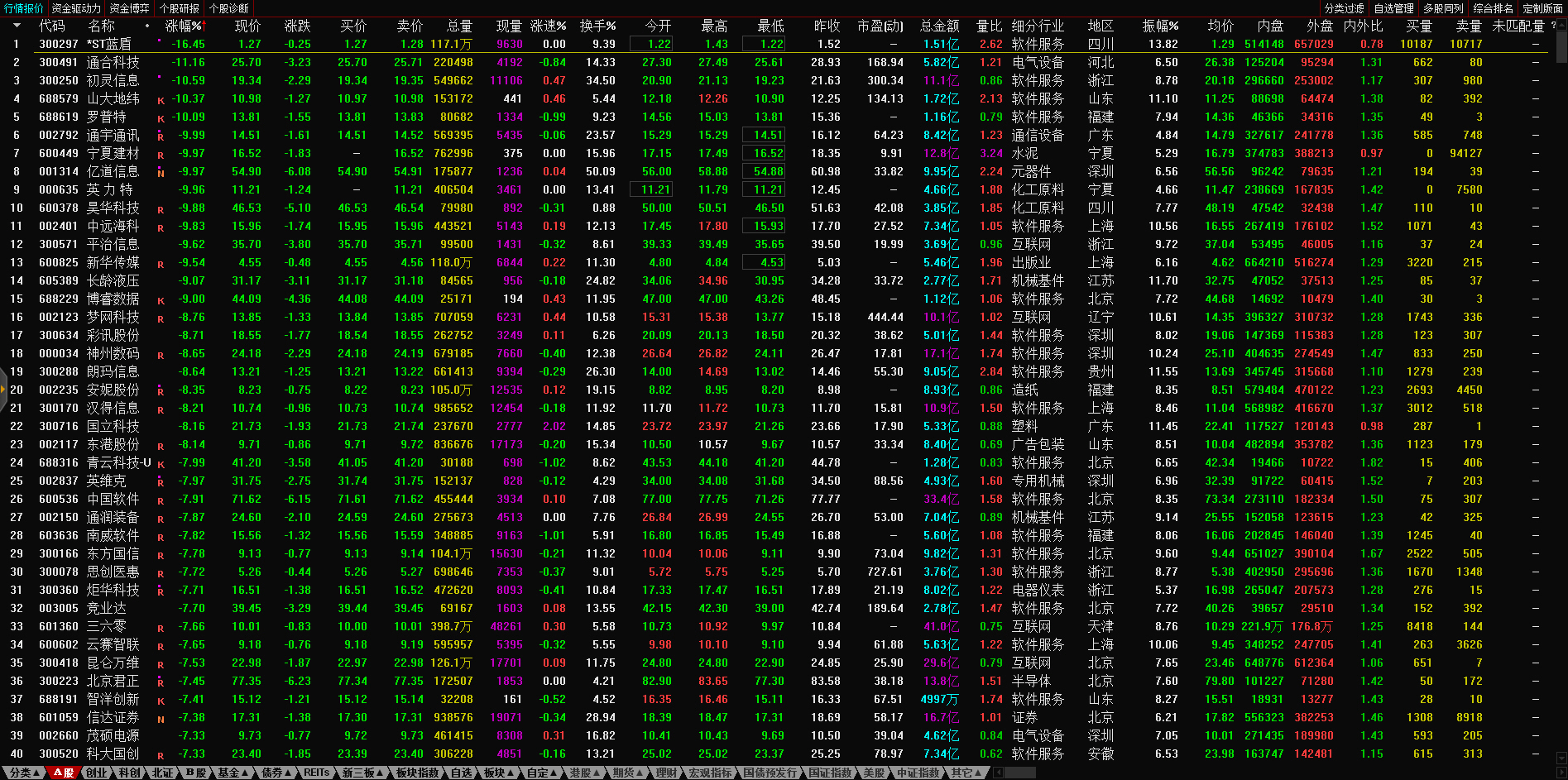Screen dimensions: 1568x780
Task: Expand the 基金 bottom tab menu
Action: [233, 773]
